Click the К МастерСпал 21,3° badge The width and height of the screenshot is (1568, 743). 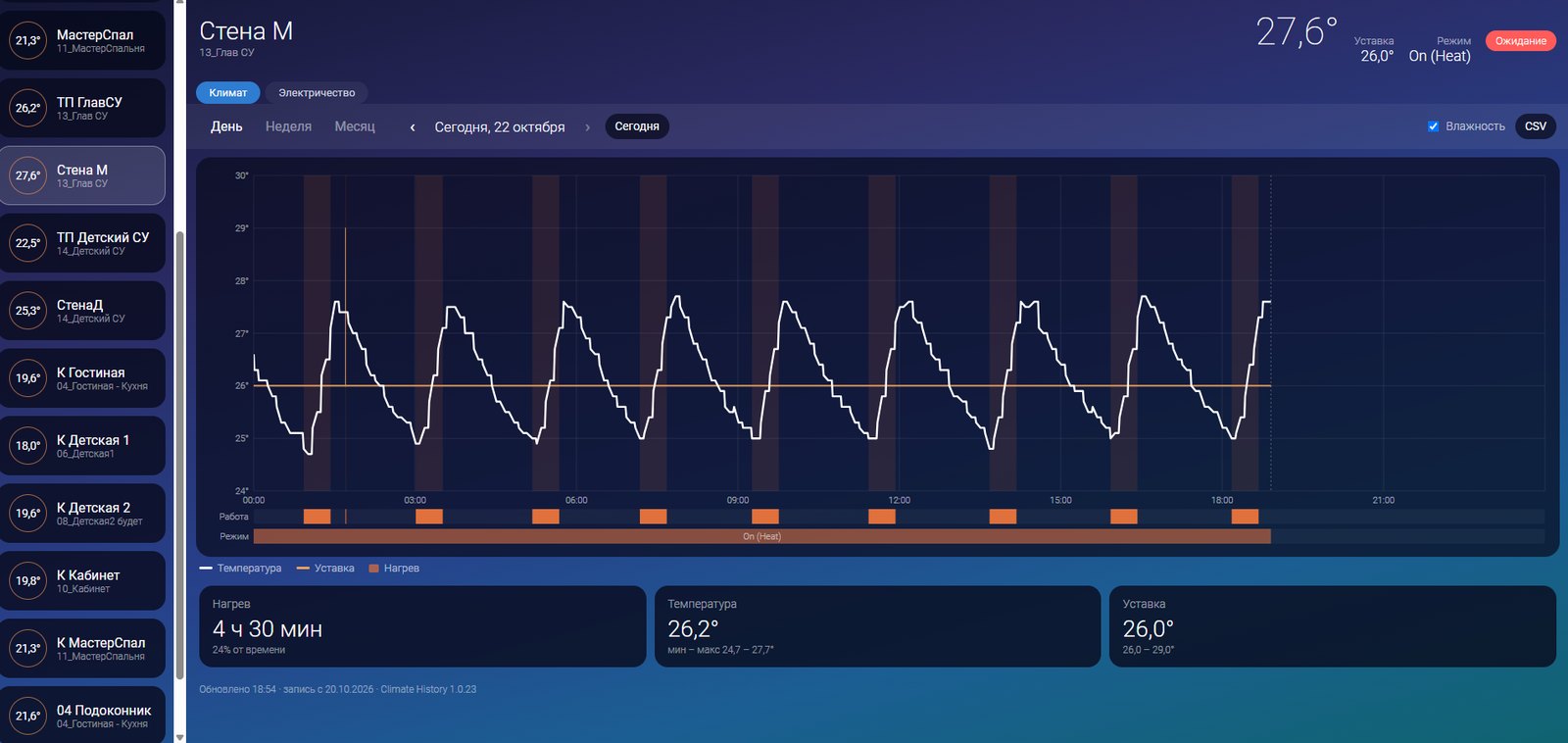coord(27,649)
